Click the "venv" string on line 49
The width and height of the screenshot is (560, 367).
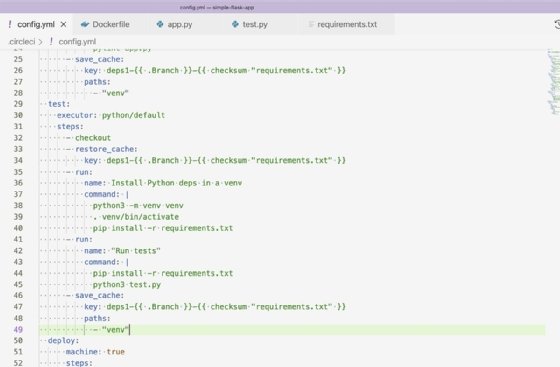pos(115,329)
